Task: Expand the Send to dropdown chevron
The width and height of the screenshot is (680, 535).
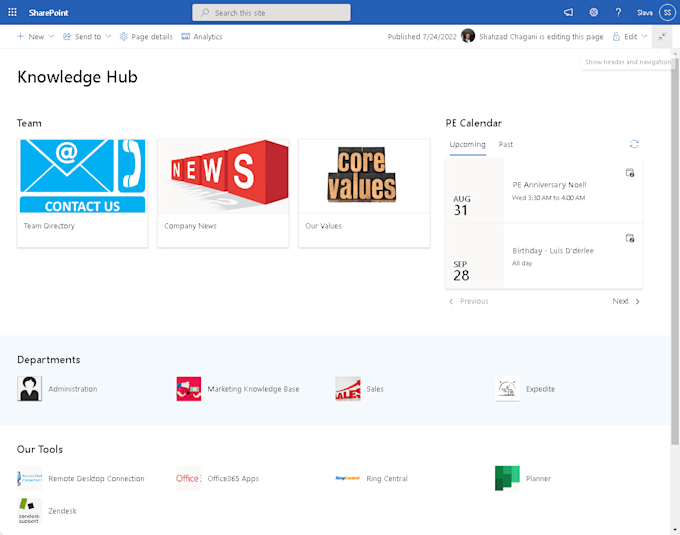Action: (108, 36)
